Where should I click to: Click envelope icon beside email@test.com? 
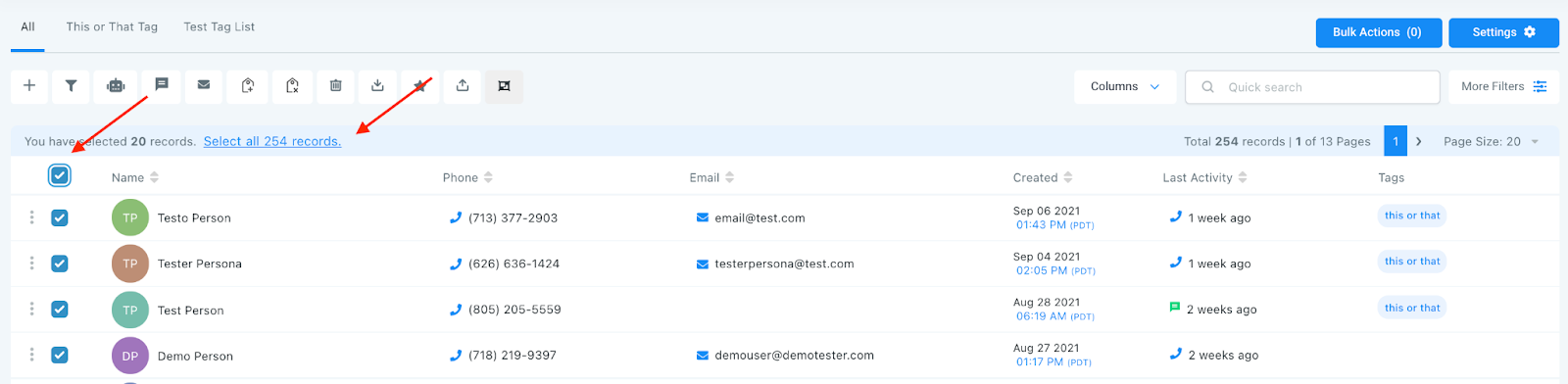pos(702,217)
